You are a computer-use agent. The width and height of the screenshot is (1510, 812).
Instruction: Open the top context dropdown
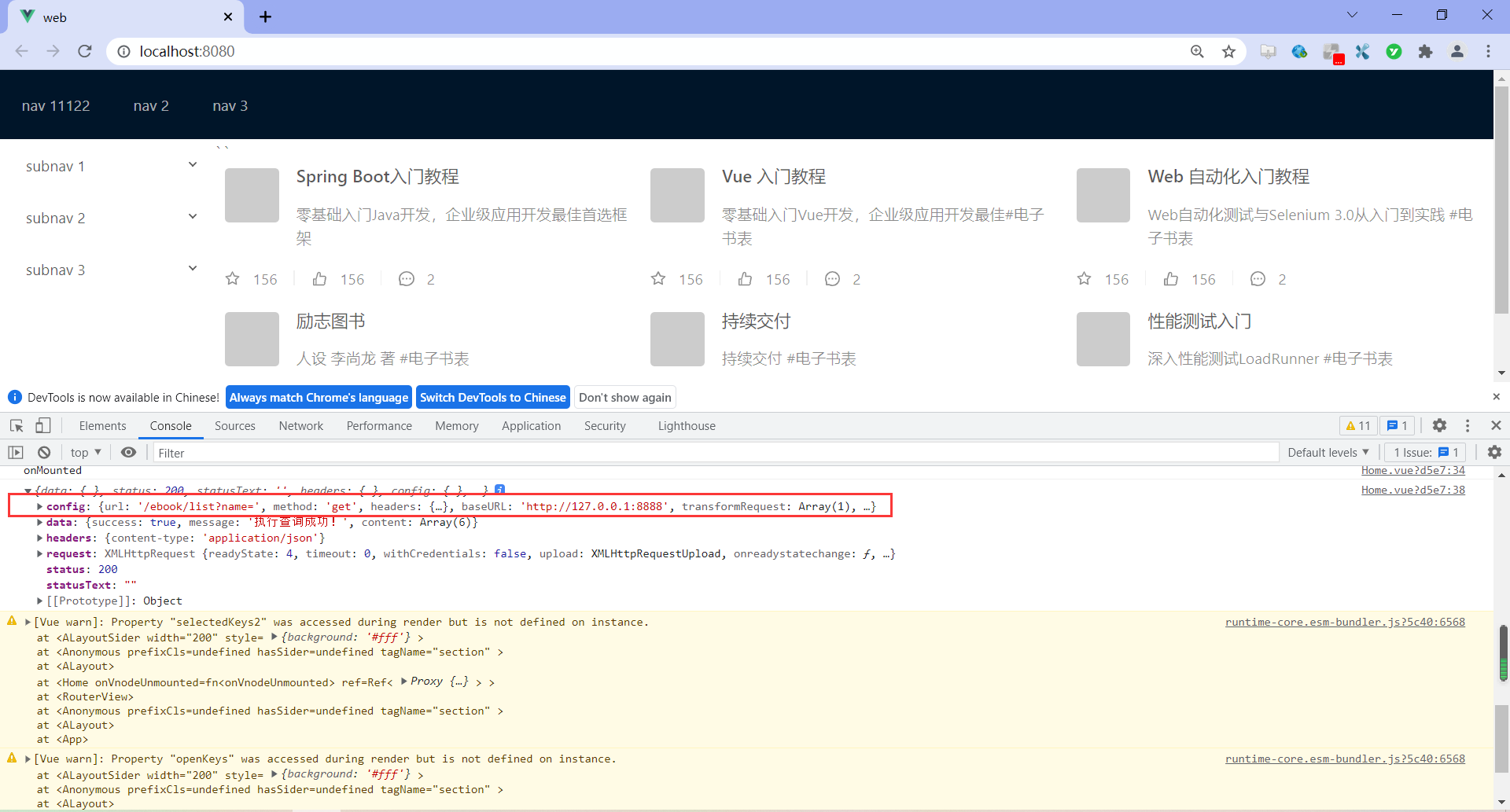pyautogui.click(x=86, y=452)
